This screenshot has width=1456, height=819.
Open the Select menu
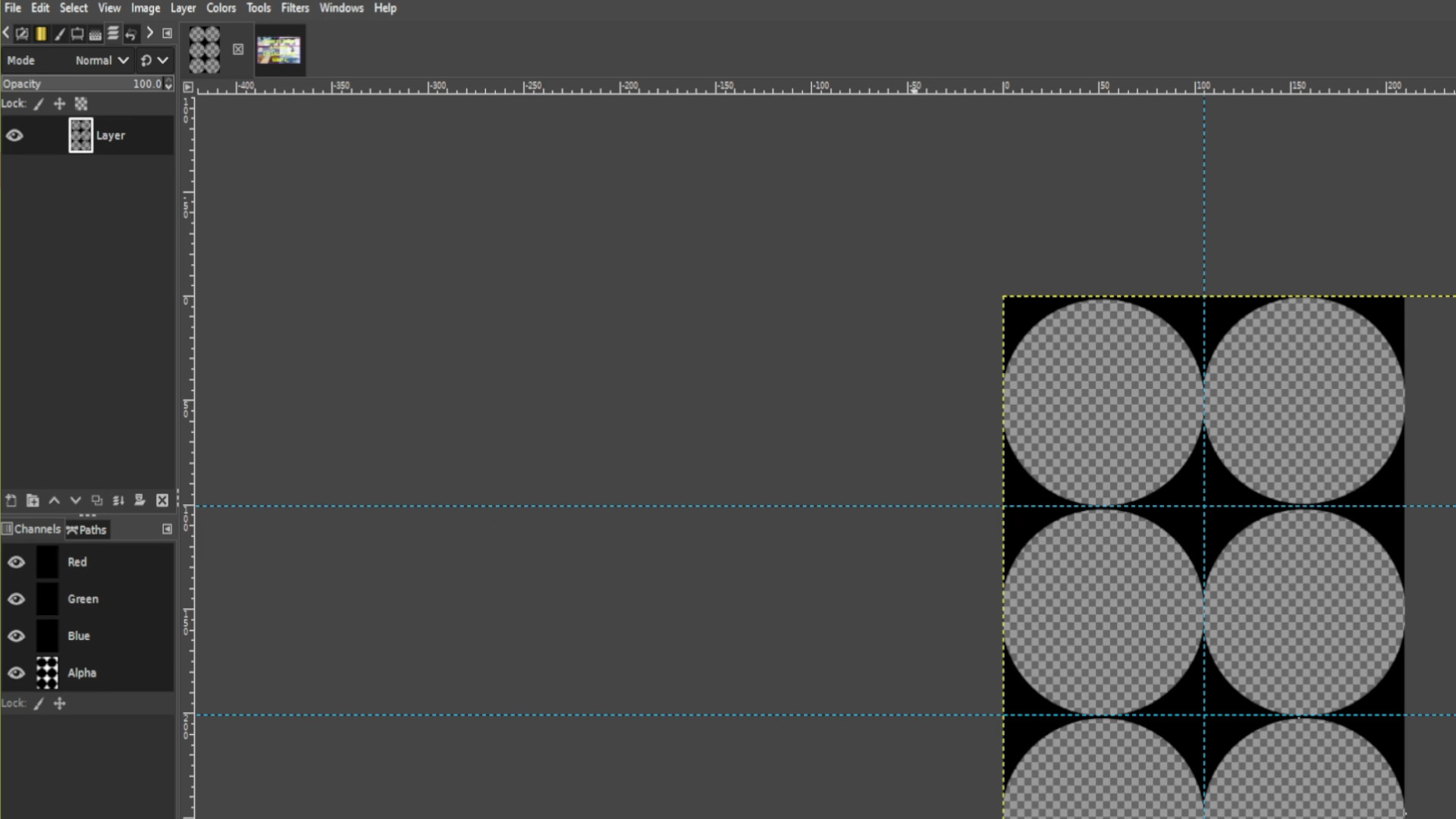point(74,8)
